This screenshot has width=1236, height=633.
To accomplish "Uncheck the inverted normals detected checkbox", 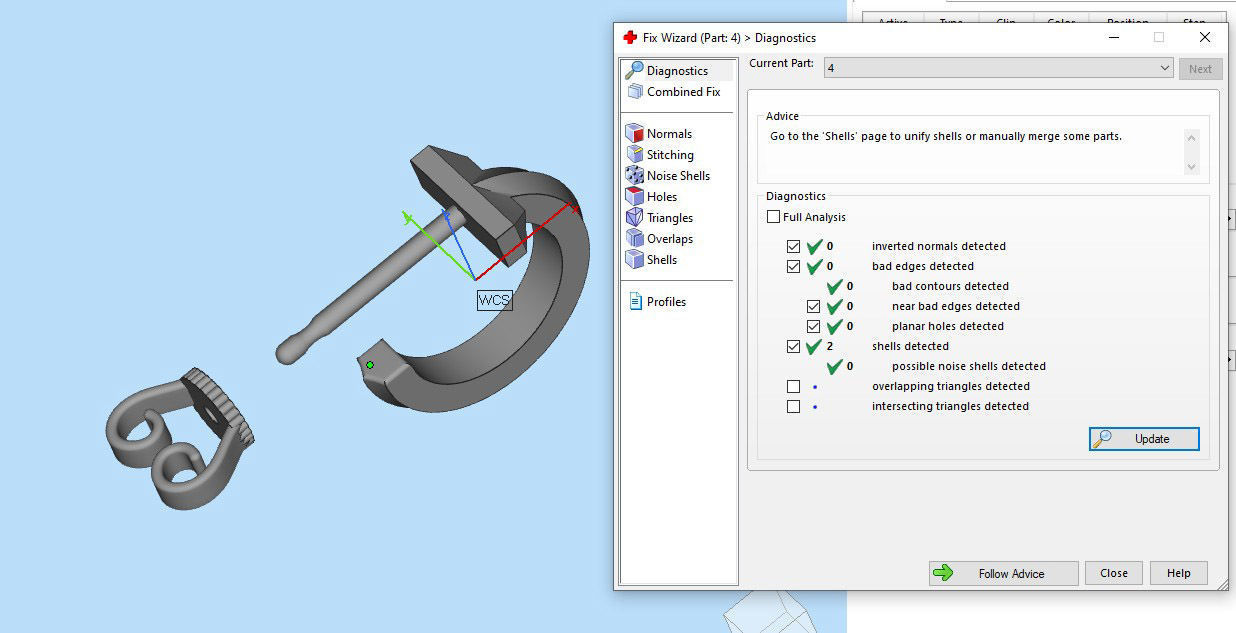I will [x=794, y=246].
